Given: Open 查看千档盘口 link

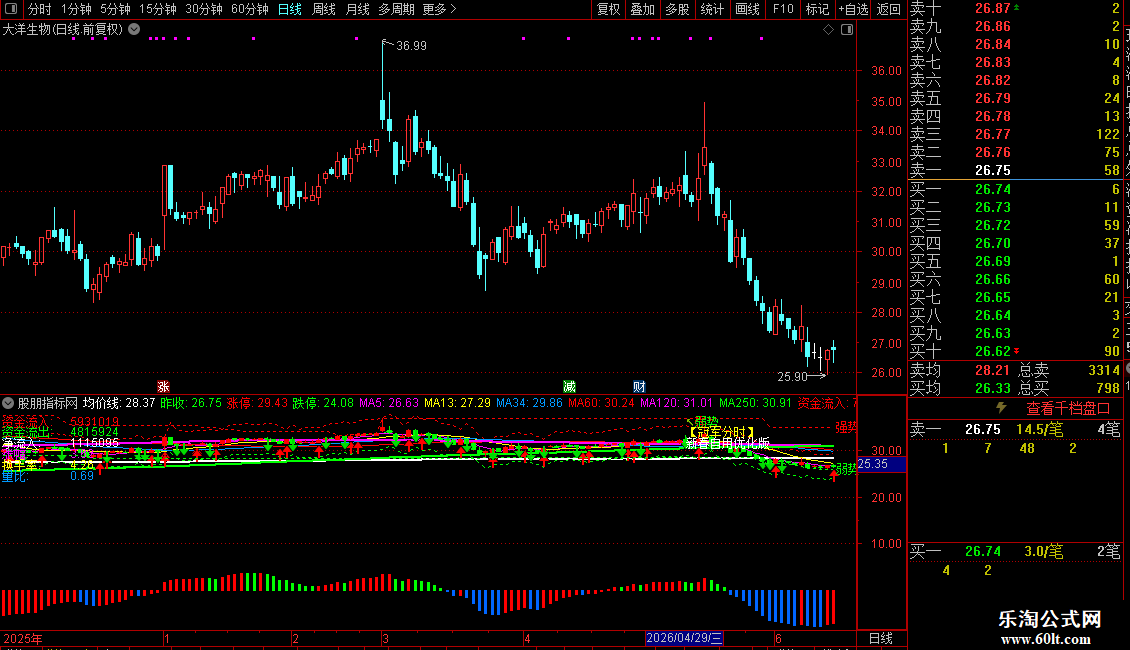Looking at the screenshot, I should click(x=1068, y=409).
